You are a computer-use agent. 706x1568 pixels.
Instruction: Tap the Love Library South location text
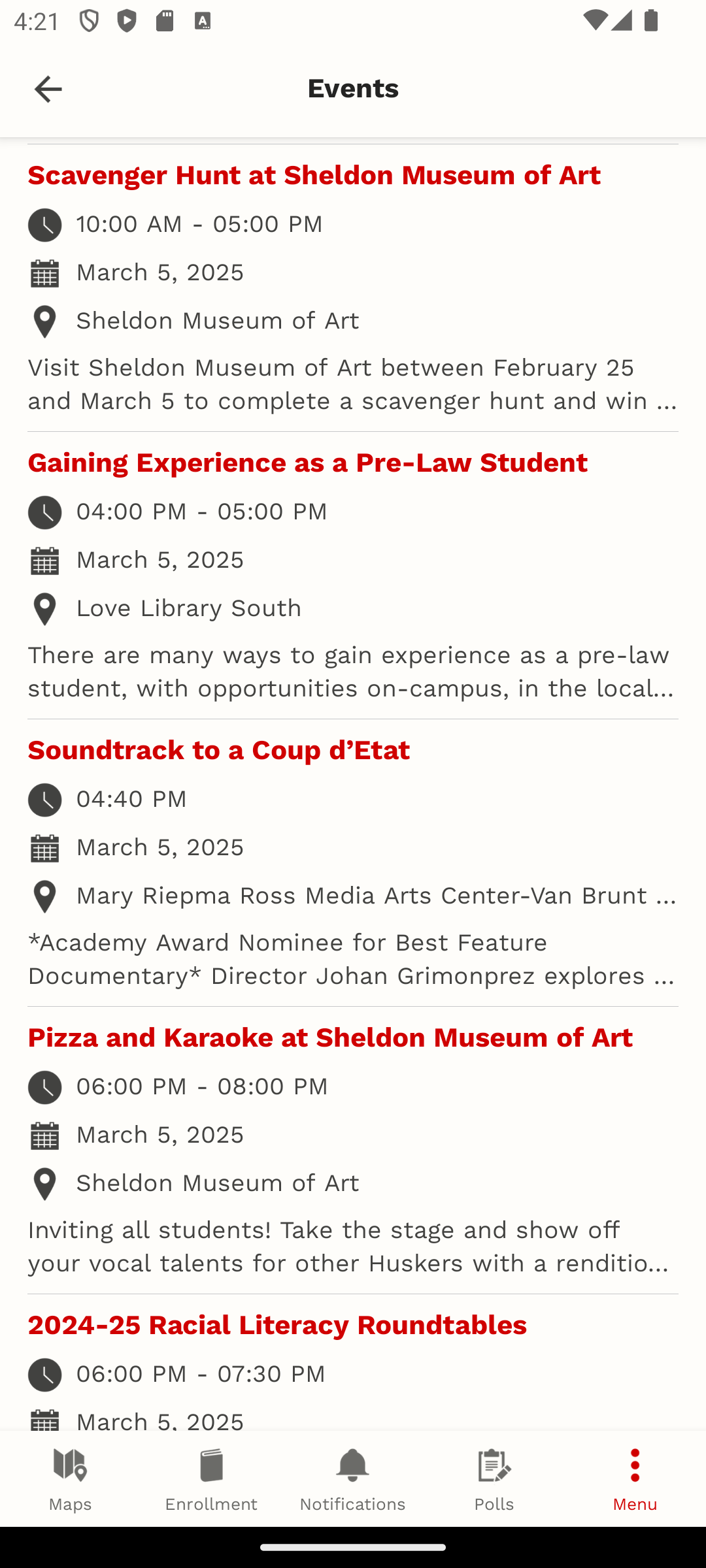click(x=189, y=608)
